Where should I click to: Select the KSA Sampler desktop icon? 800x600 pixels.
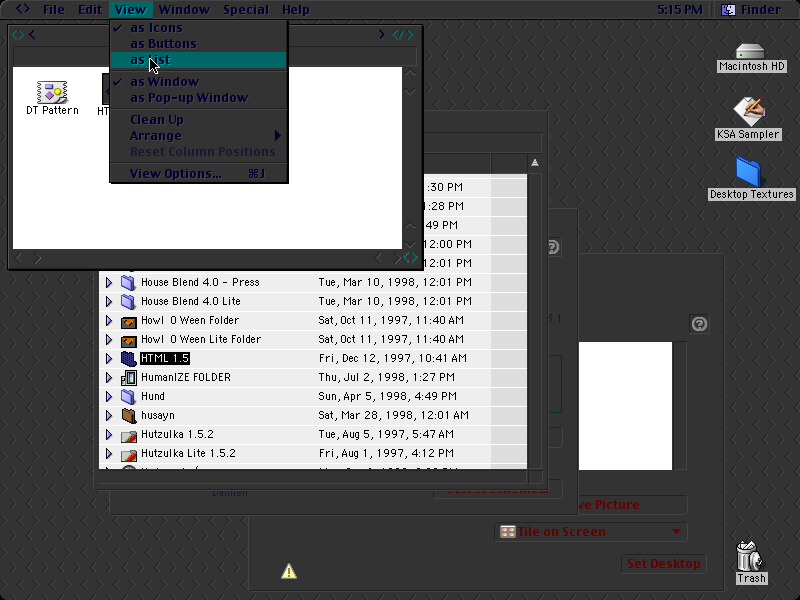748,112
